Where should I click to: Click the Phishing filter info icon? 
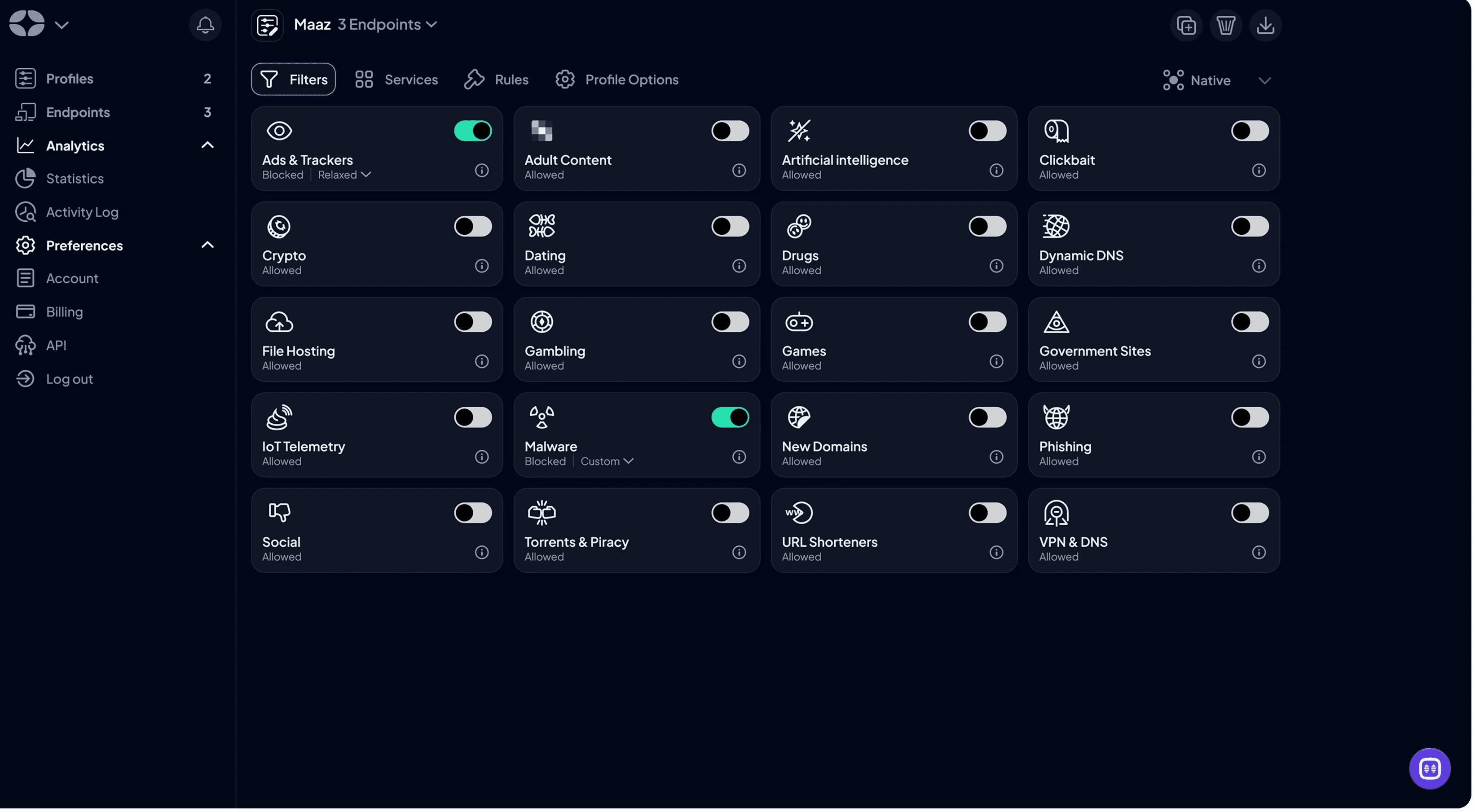tap(1258, 456)
